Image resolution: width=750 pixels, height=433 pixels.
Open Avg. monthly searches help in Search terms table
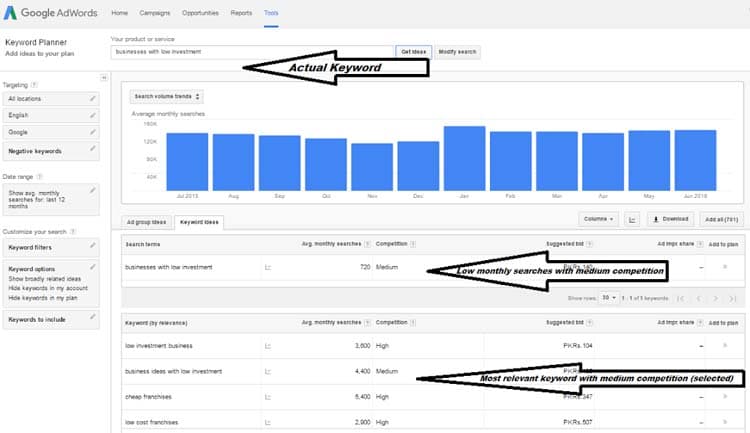367,244
